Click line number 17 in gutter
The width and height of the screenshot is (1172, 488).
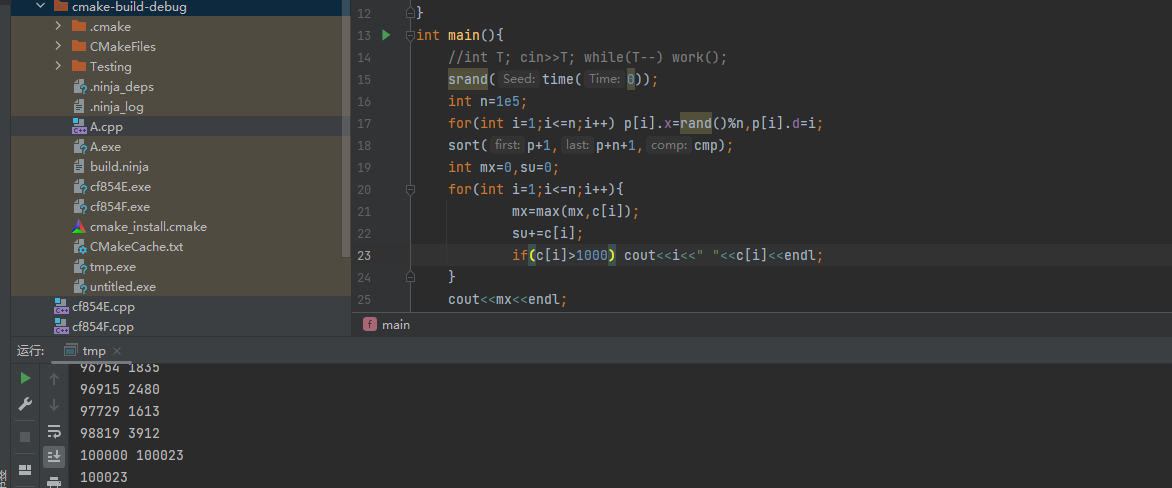click(364, 123)
